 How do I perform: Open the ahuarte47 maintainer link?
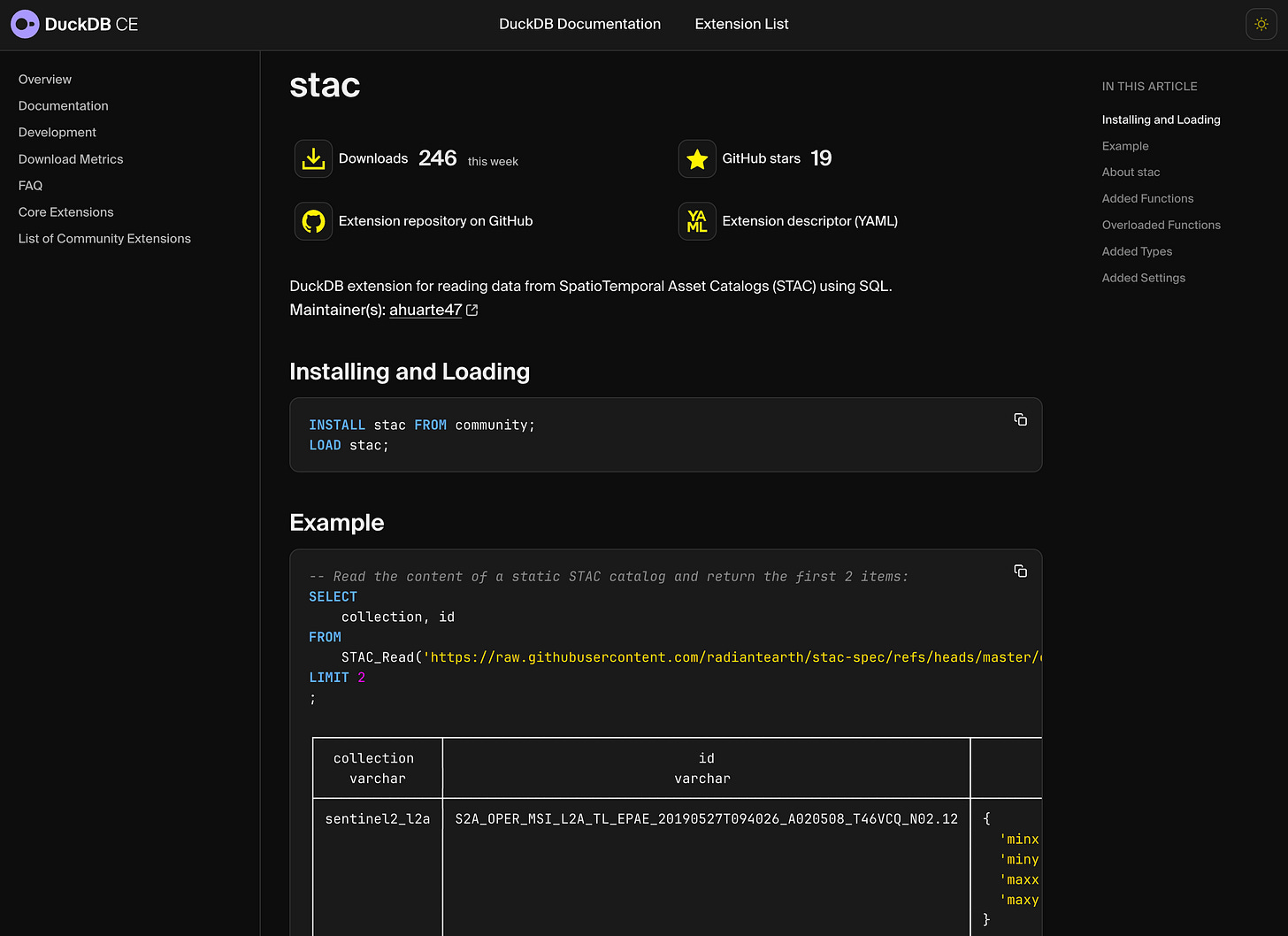(425, 311)
